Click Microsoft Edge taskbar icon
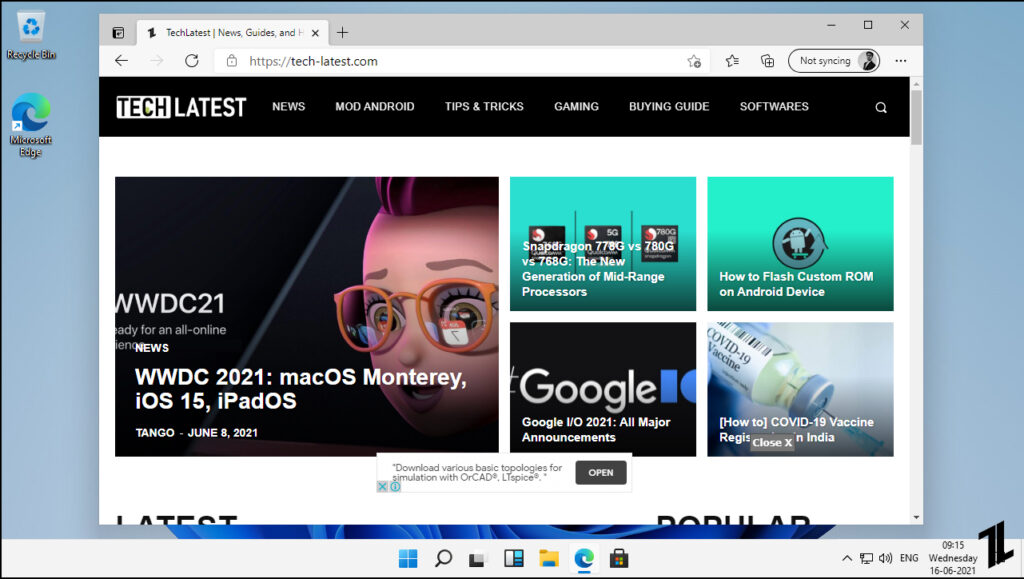This screenshot has width=1024, height=579. [x=584, y=558]
